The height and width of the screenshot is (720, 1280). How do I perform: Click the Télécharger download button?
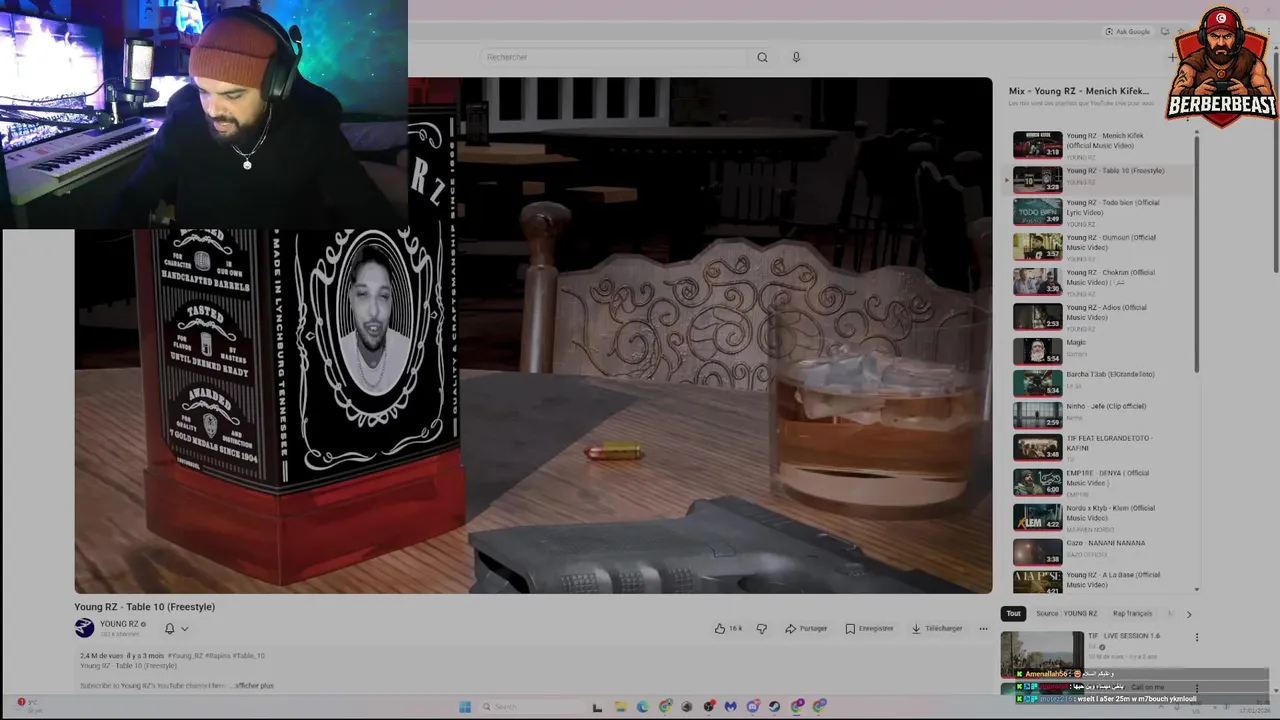point(936,628)
